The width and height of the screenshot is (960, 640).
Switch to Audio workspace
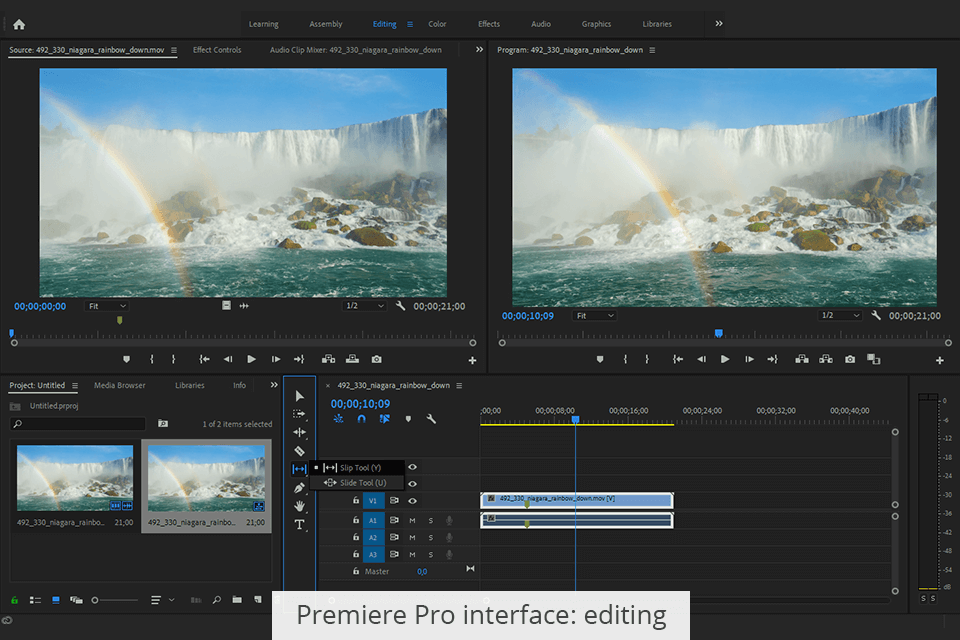[x=541, y=24]
